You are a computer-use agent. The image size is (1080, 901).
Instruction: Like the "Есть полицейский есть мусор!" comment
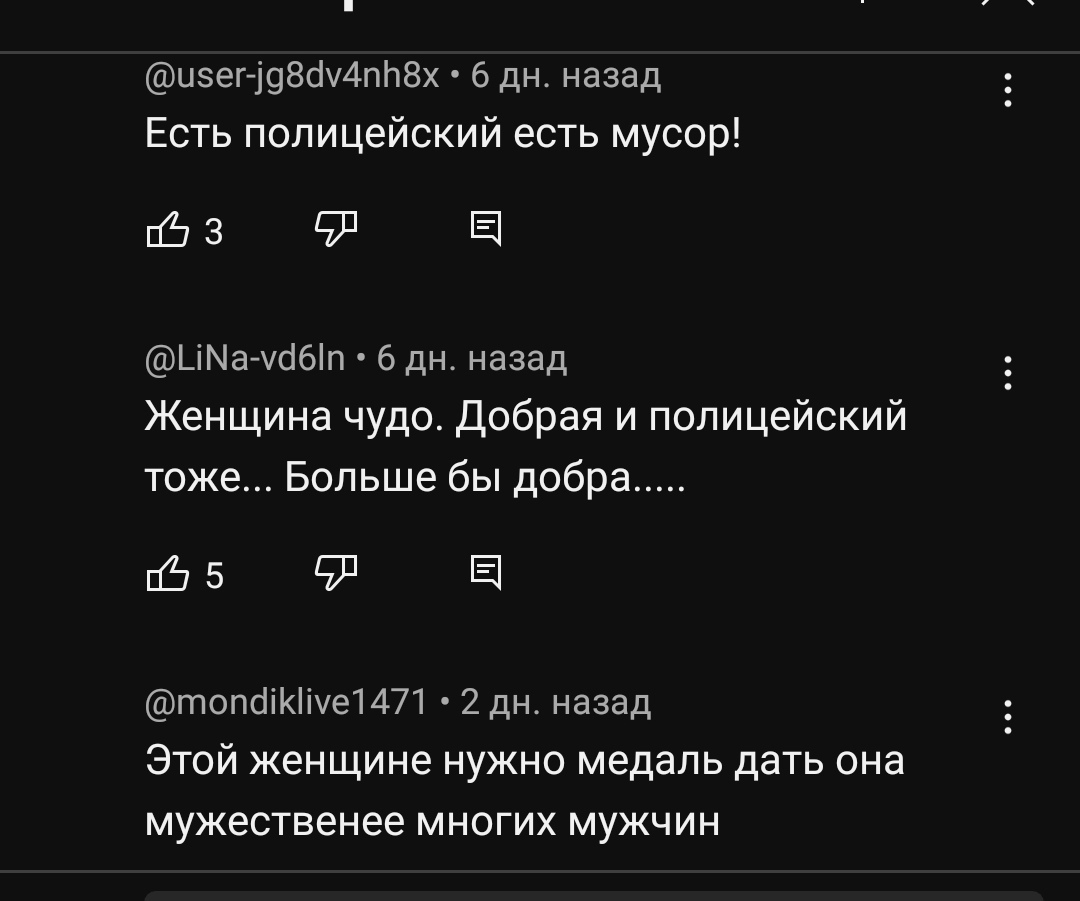[168, 230]
